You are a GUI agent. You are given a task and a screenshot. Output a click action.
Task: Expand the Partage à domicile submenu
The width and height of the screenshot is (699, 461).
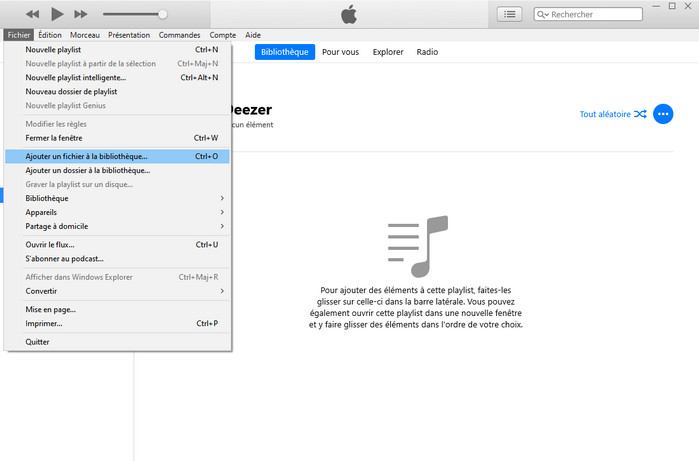pos(117,226)
